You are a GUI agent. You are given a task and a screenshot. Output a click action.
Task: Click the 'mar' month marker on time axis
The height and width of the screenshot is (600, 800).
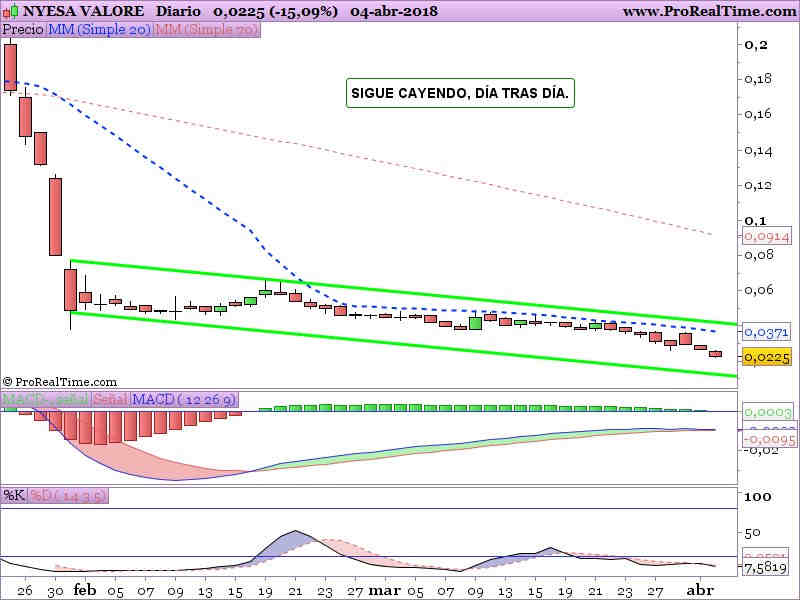coord(382,591)
